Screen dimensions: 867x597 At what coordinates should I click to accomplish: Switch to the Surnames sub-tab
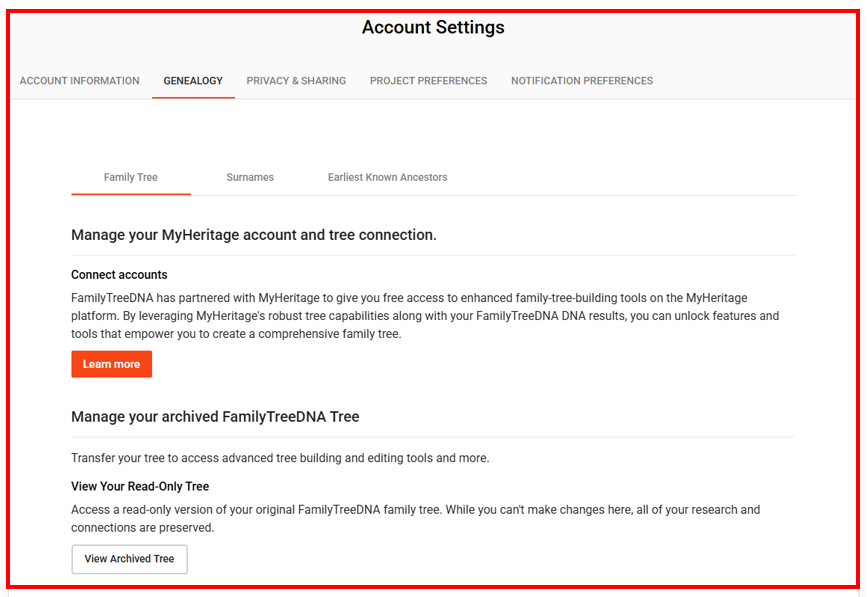[x=250, y=177]
